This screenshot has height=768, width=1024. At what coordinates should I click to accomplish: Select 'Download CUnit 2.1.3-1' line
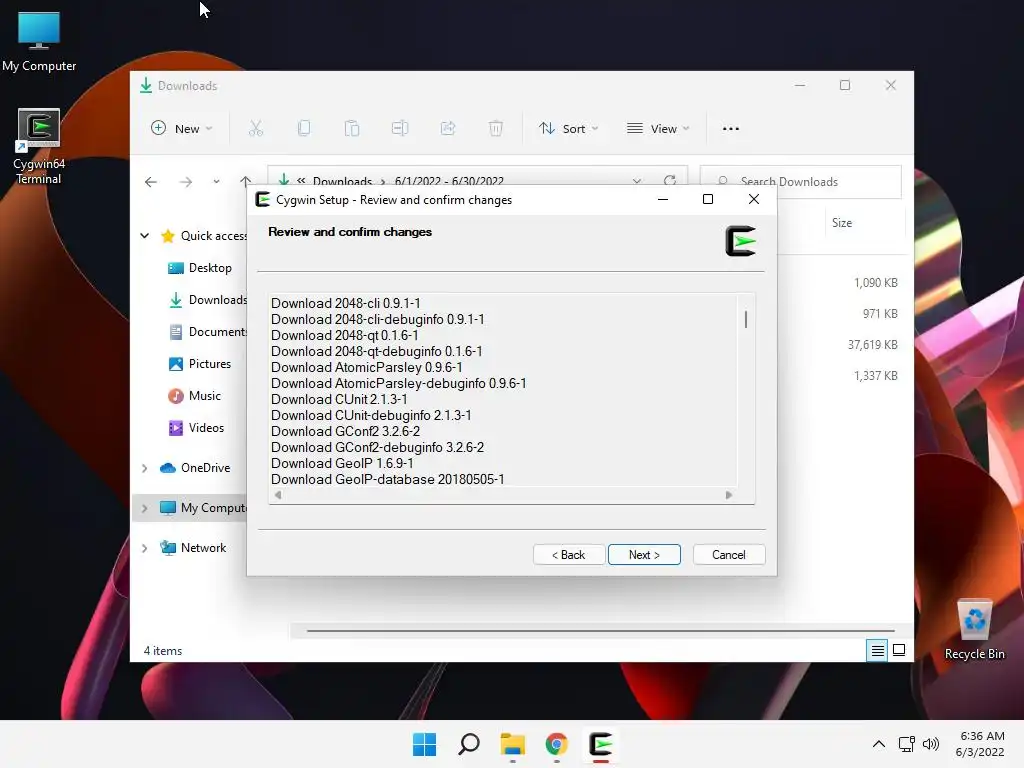pyautogui.click(x=339, y=399)
